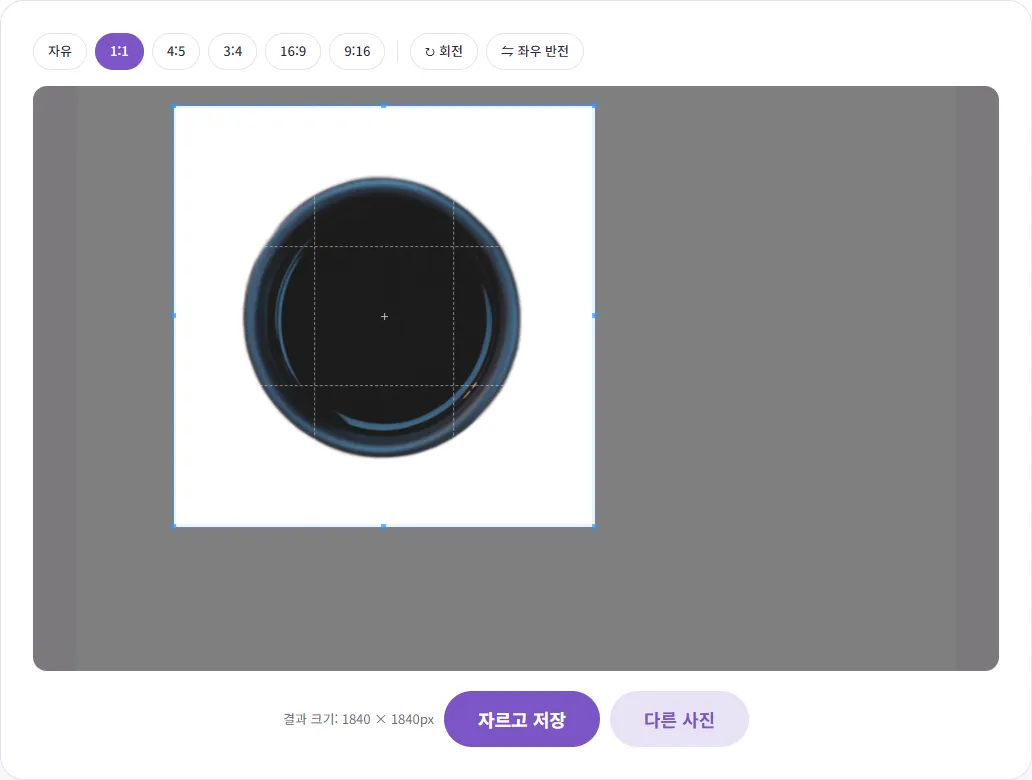Click the top-left crop corner handle
This screenshot has width=1032, height=780.
coord(174,106)
